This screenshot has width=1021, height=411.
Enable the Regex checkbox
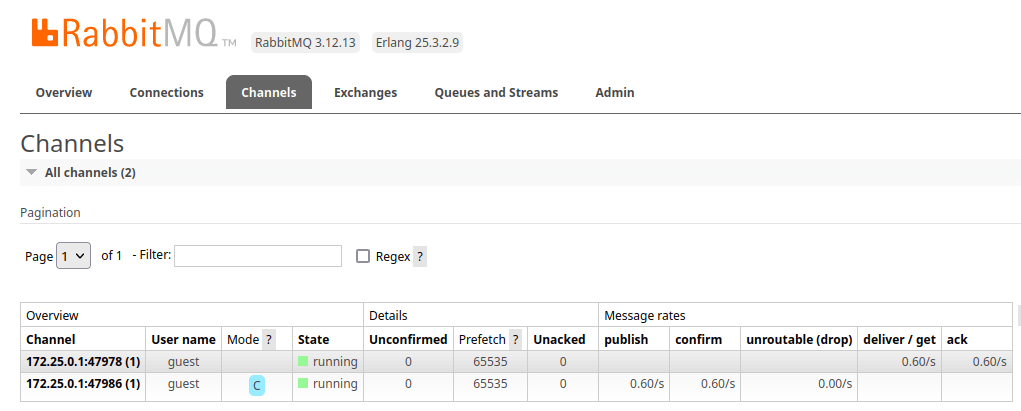363,256
